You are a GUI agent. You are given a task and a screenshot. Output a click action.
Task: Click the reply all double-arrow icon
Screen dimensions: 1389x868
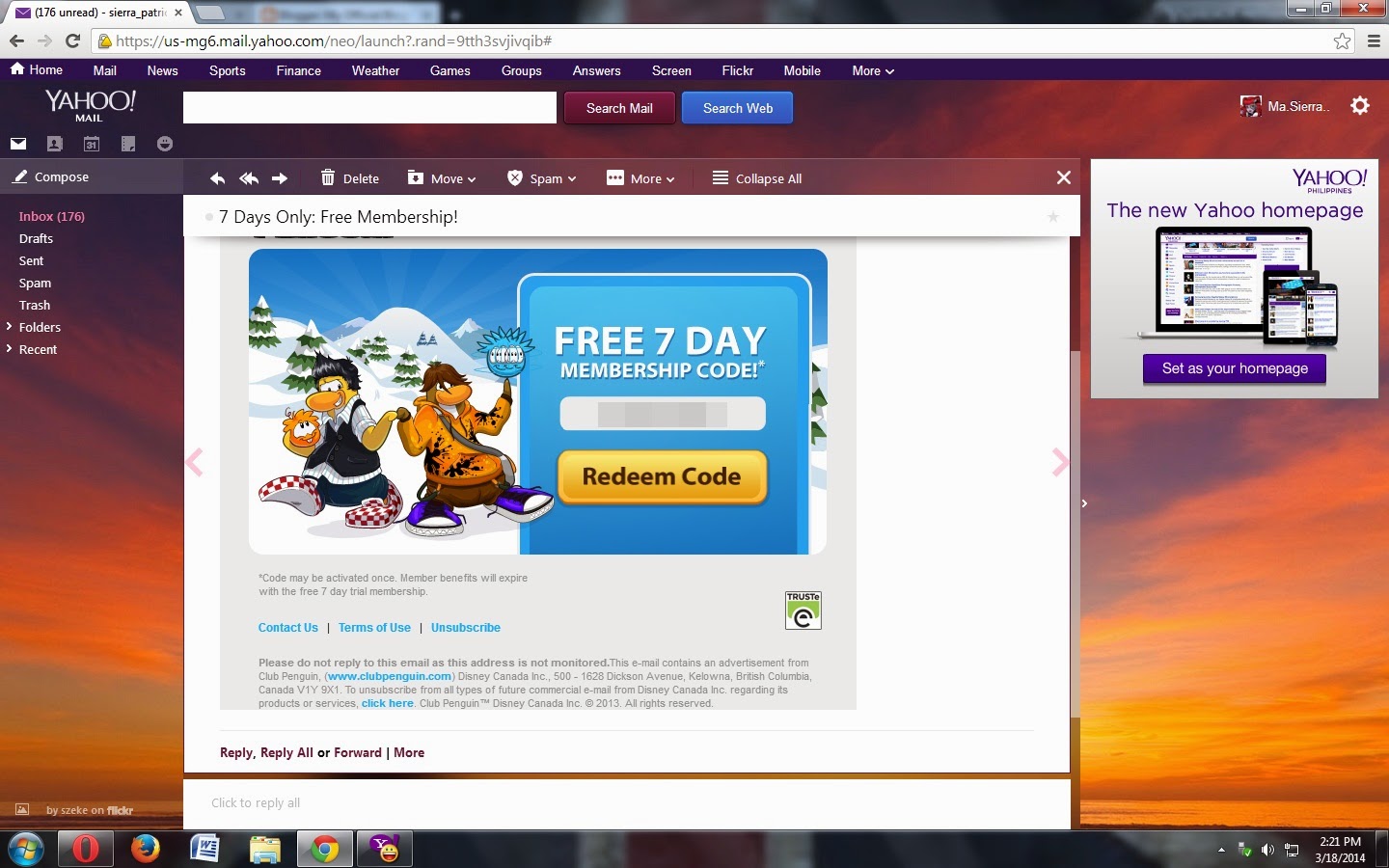click(249, 178)
